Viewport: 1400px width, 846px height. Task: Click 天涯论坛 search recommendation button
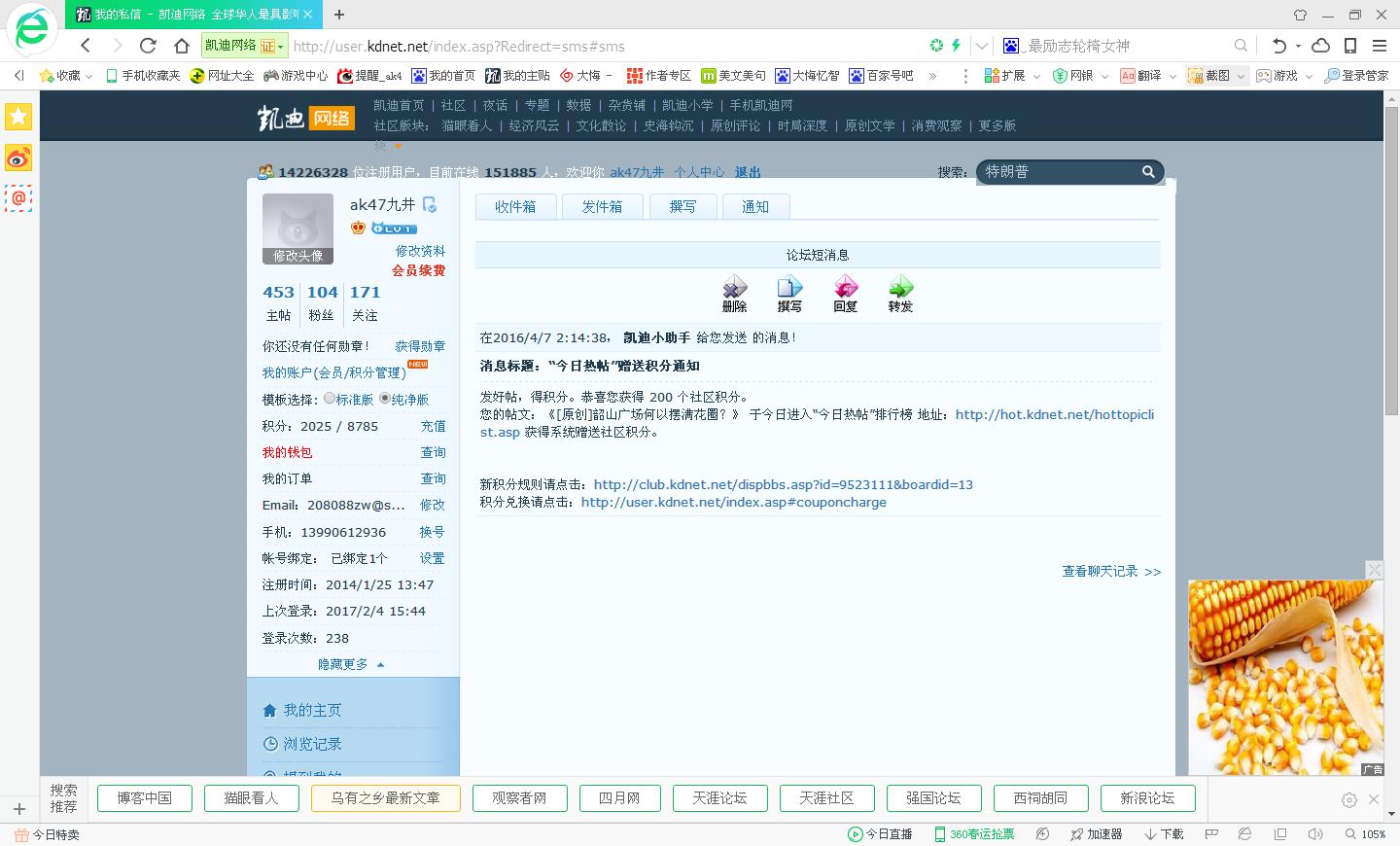coord(719,798)
